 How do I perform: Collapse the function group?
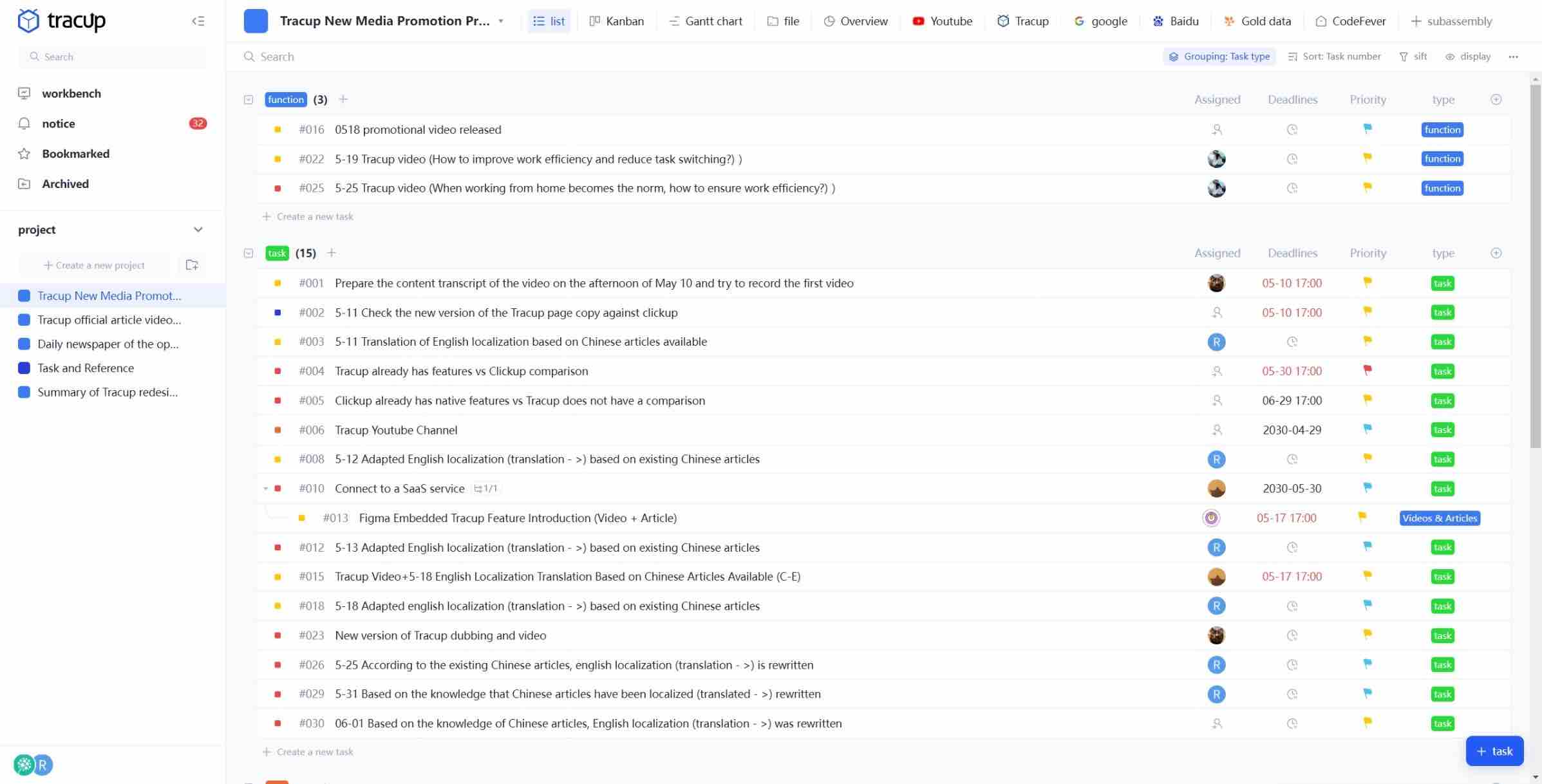click(x=249, y=100)
